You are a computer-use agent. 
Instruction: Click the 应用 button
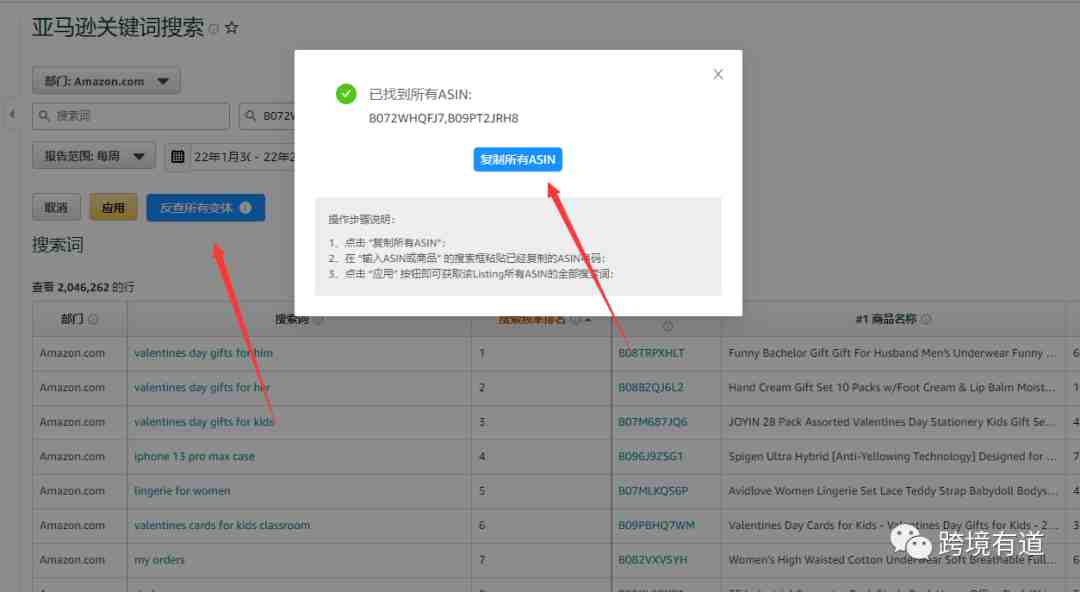pyautogui.click(x=113, y=207)
